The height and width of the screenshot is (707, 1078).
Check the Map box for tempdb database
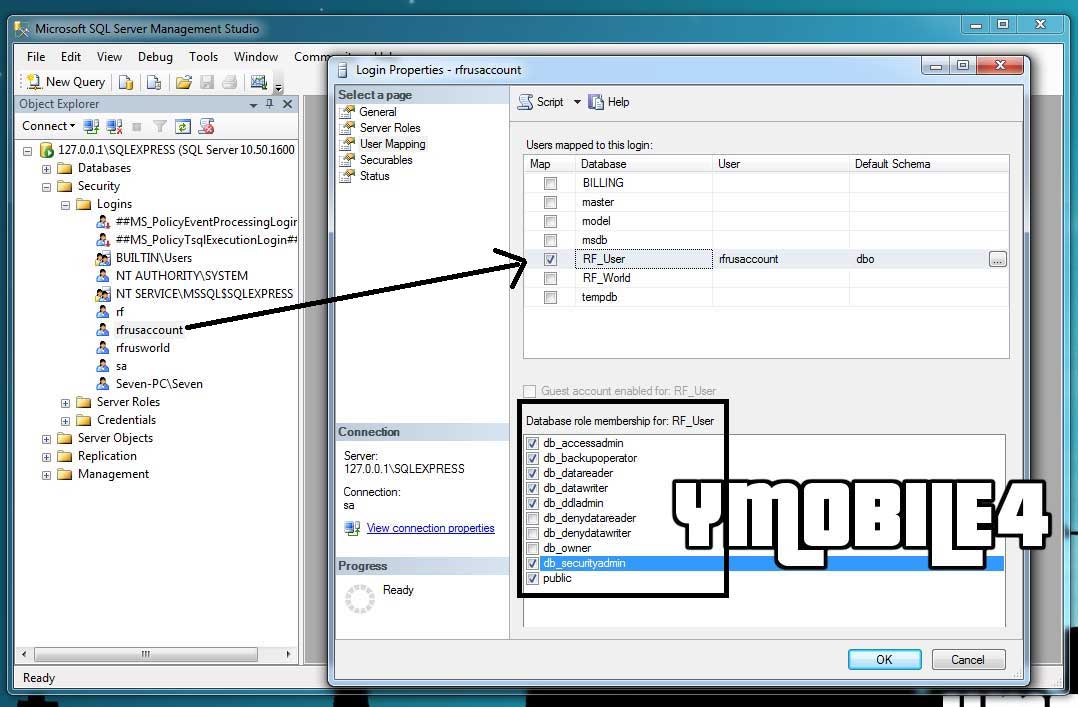[550, 297]
